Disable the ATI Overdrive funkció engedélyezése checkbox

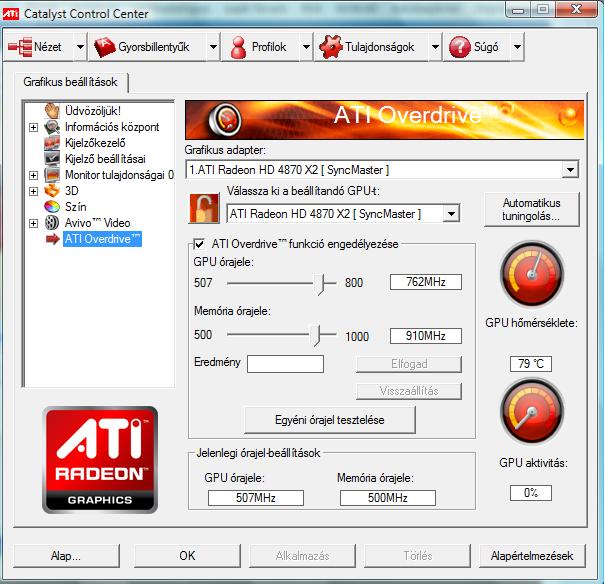(x=199, y=243)
